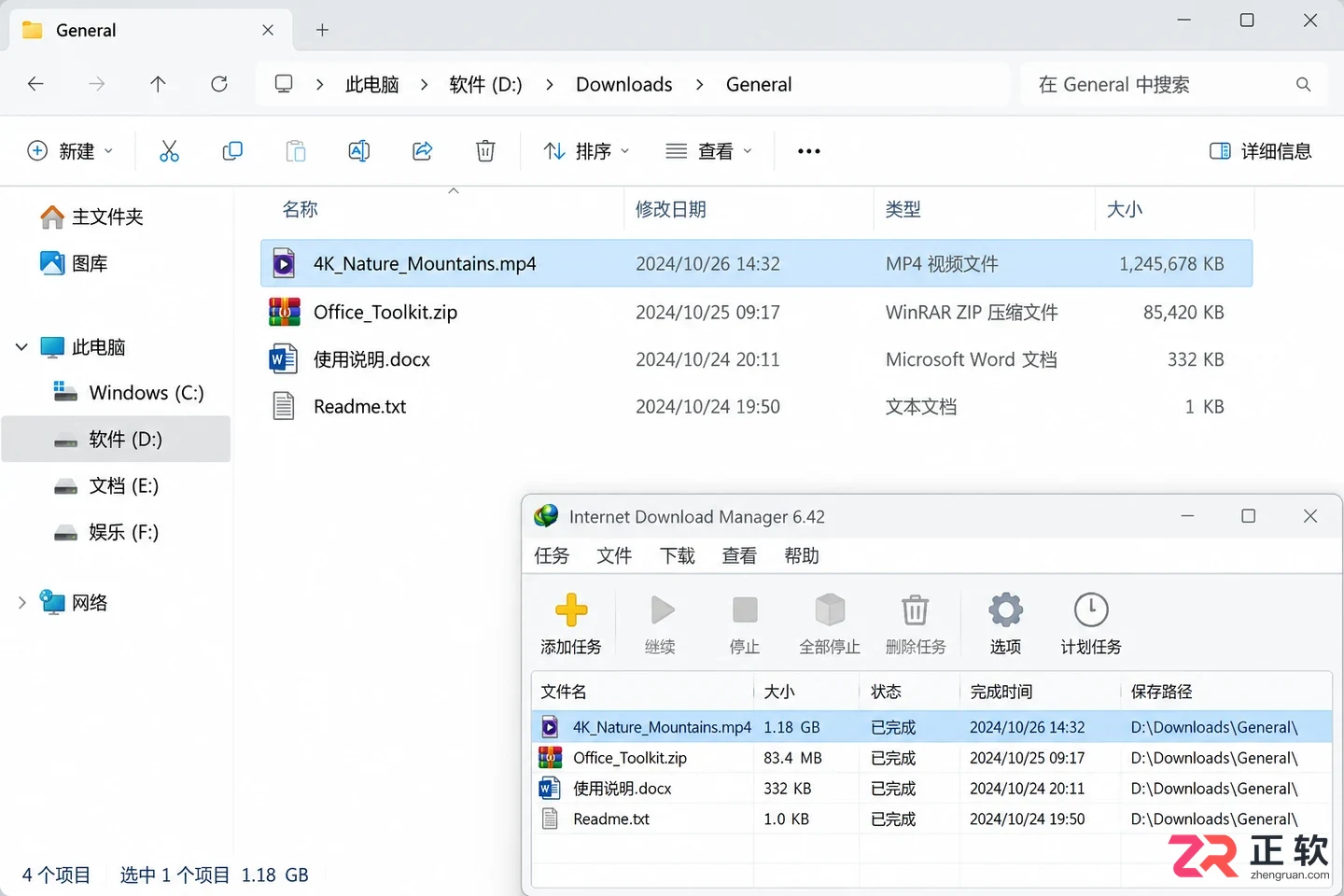The image size is (1344, 896).
Task: Open the View (查看) dropdown
Action: (x=709, y=151)
